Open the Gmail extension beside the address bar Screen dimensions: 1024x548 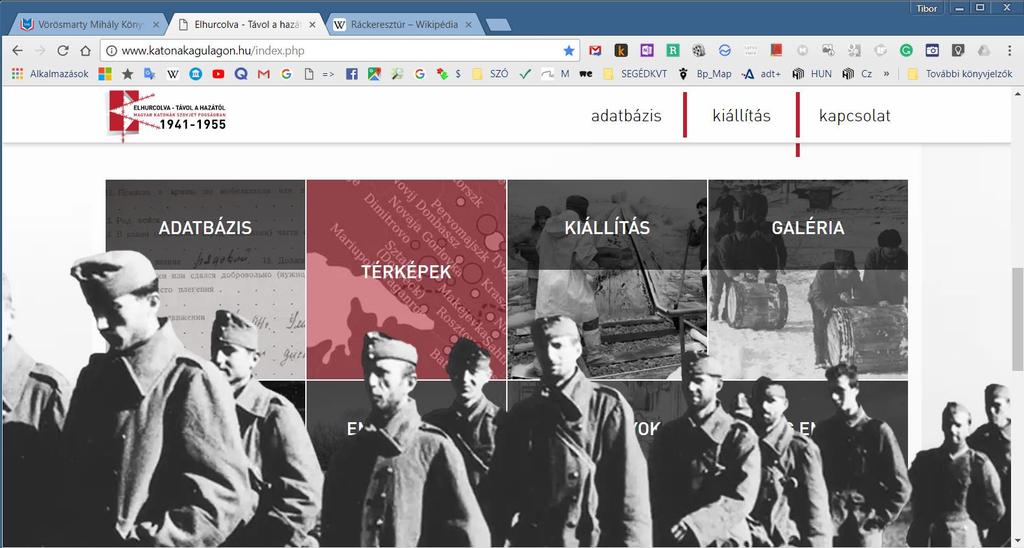(595, 50)
